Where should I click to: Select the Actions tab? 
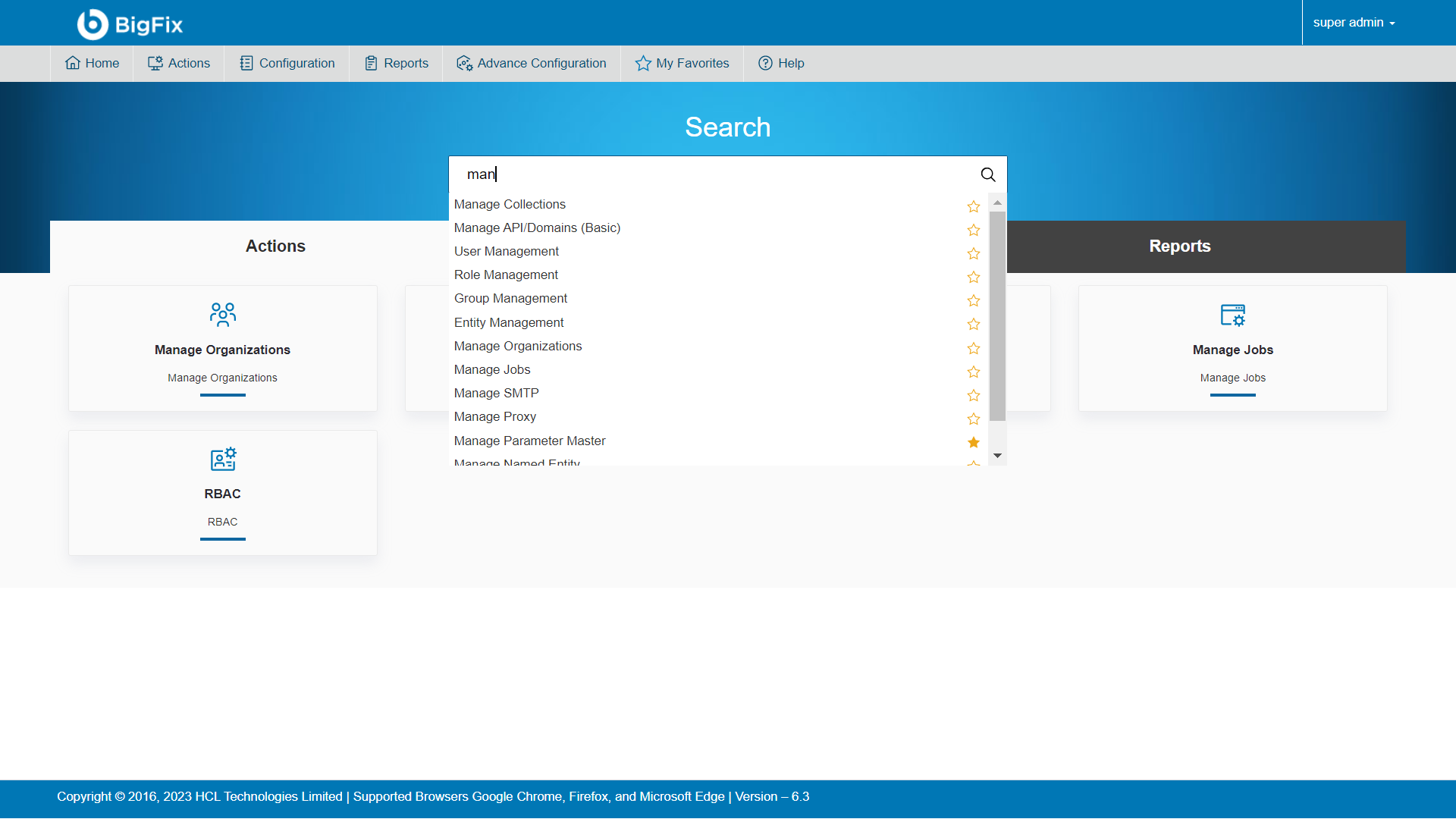click(275, 246)
